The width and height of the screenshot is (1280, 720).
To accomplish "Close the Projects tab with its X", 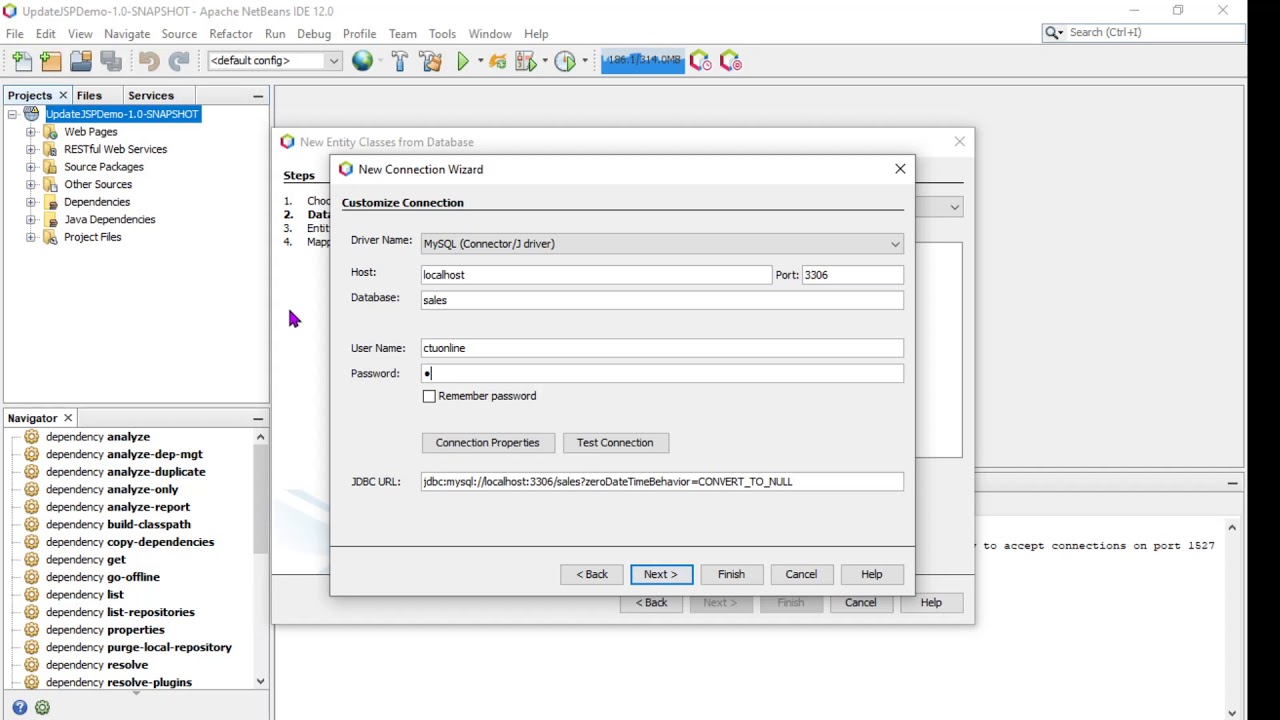I will (63, 95).
